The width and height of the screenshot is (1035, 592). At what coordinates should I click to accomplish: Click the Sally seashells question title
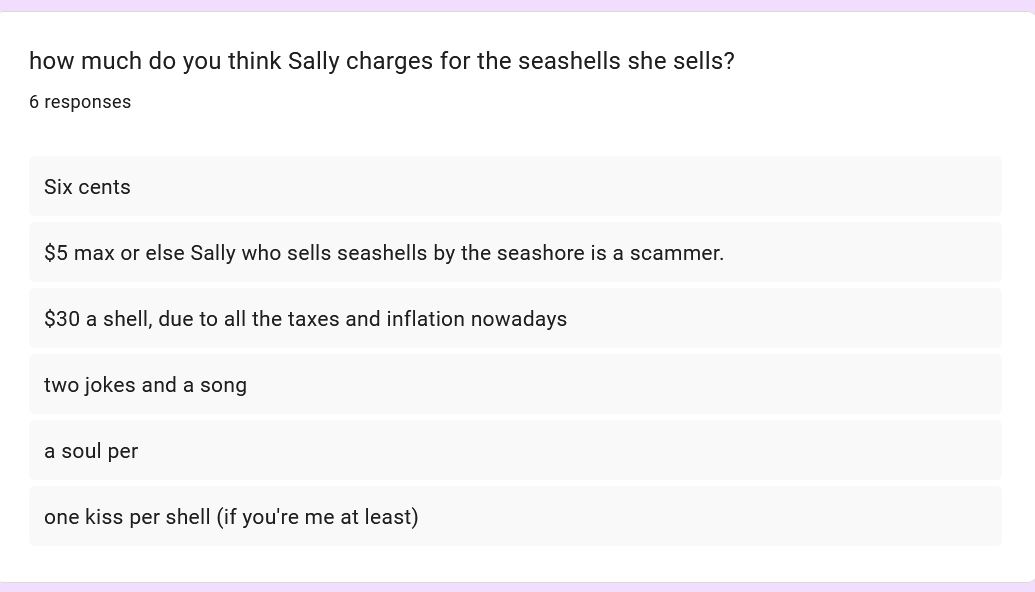point(381,61)
